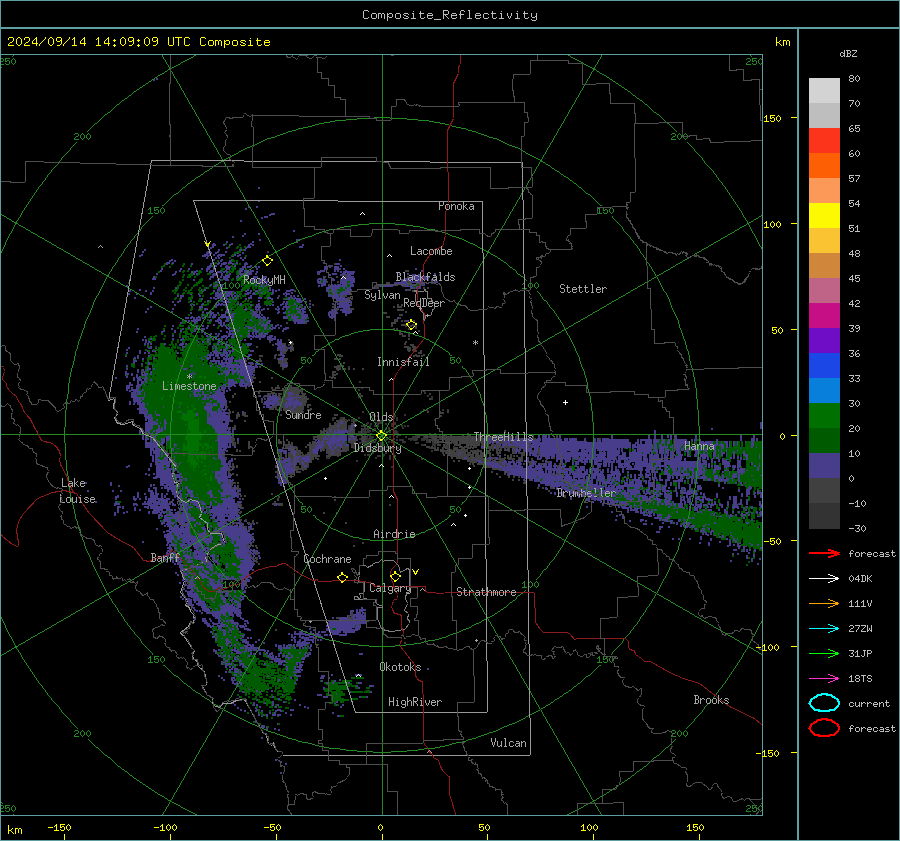Click the plus marker south of Stettler

[x=565, y=402]
